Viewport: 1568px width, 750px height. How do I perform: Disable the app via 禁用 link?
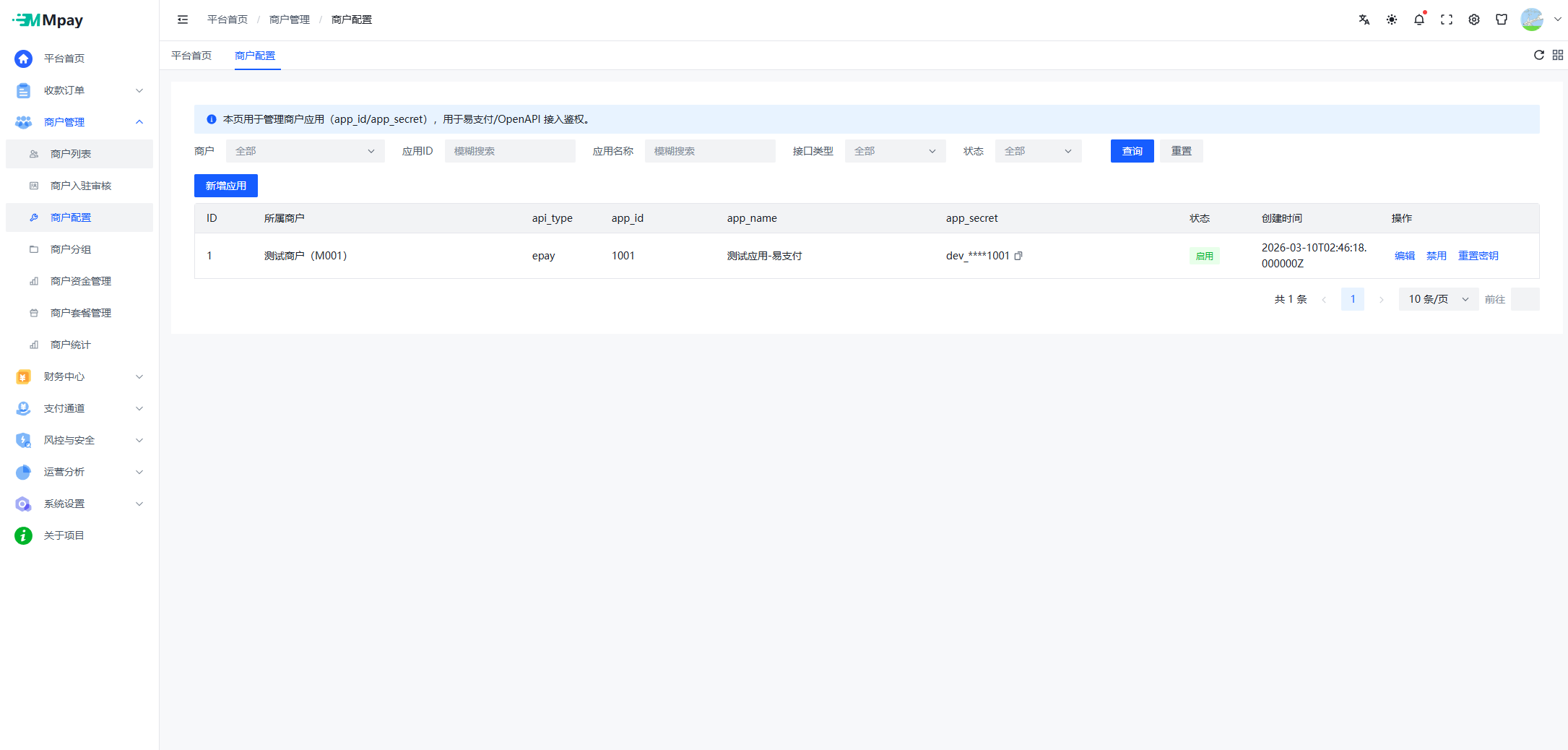[x=1436, y=256]
